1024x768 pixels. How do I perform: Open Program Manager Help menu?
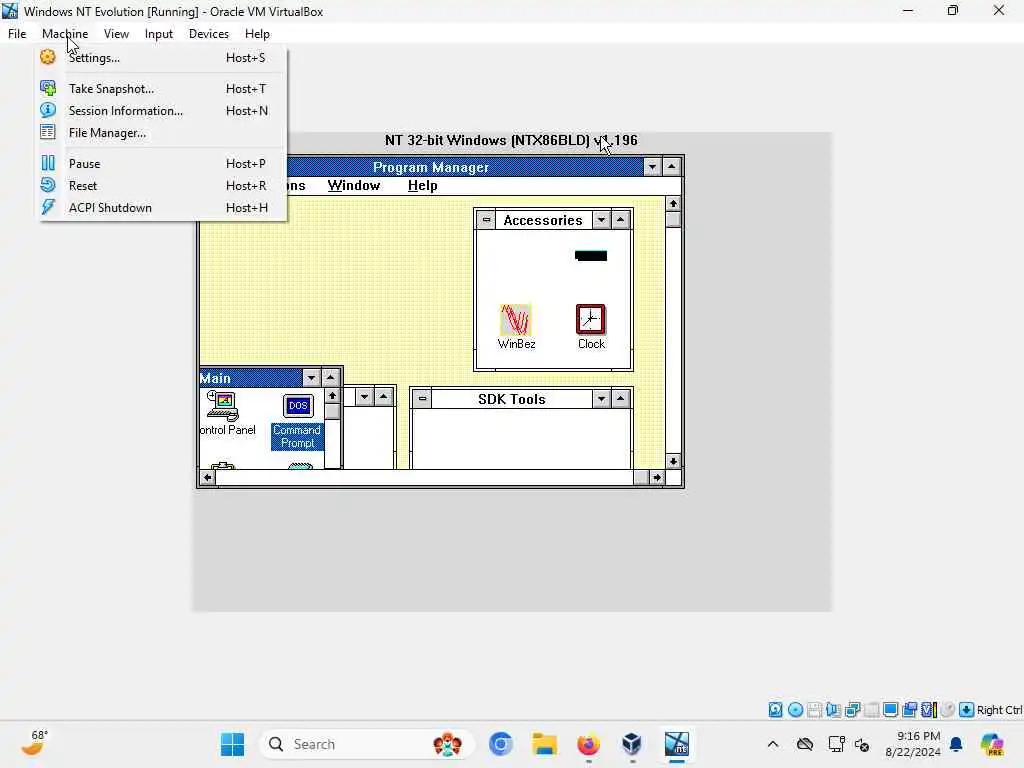(x=423, y=185)
